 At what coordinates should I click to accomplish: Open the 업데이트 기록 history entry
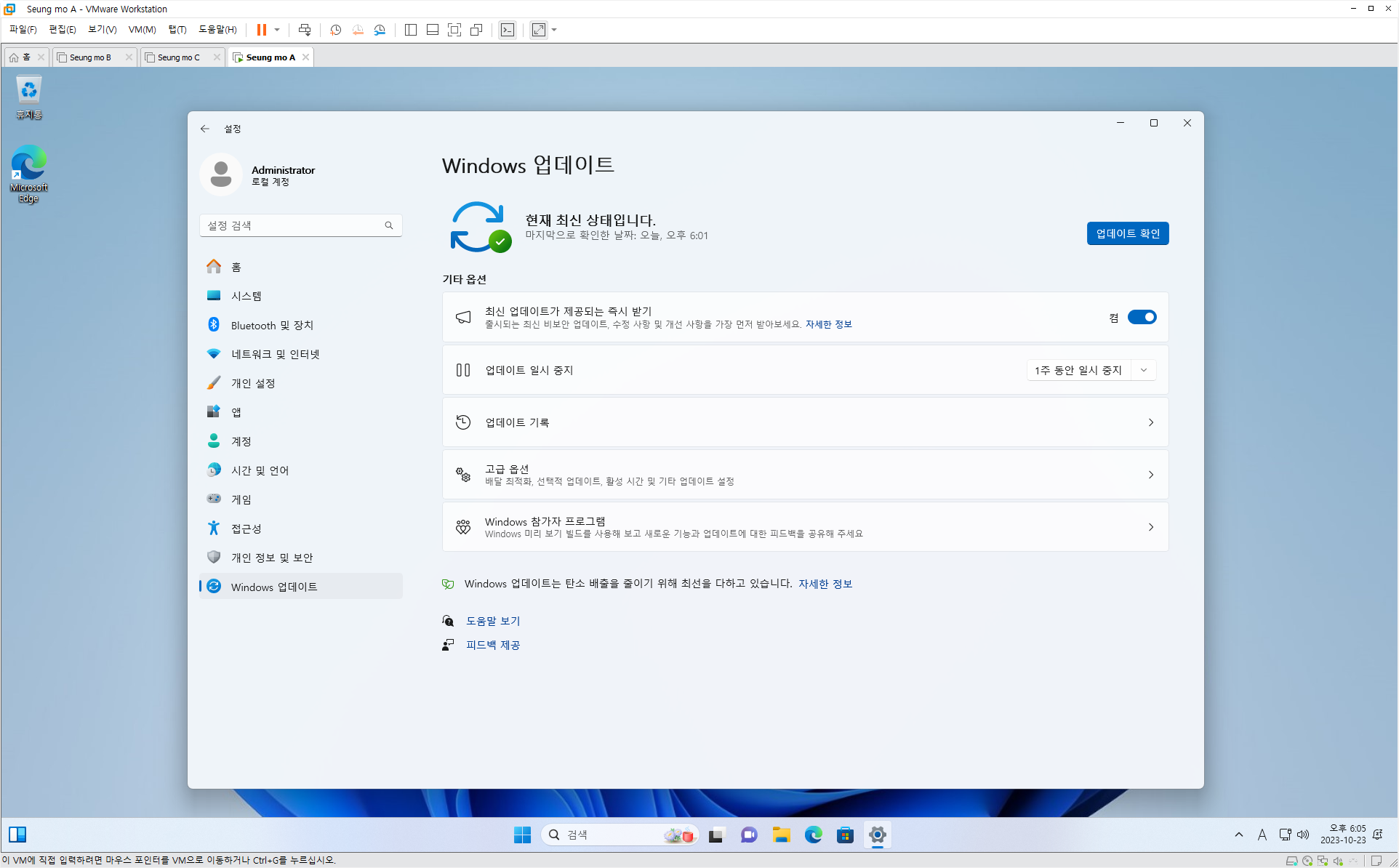click(x=805, y=422)
